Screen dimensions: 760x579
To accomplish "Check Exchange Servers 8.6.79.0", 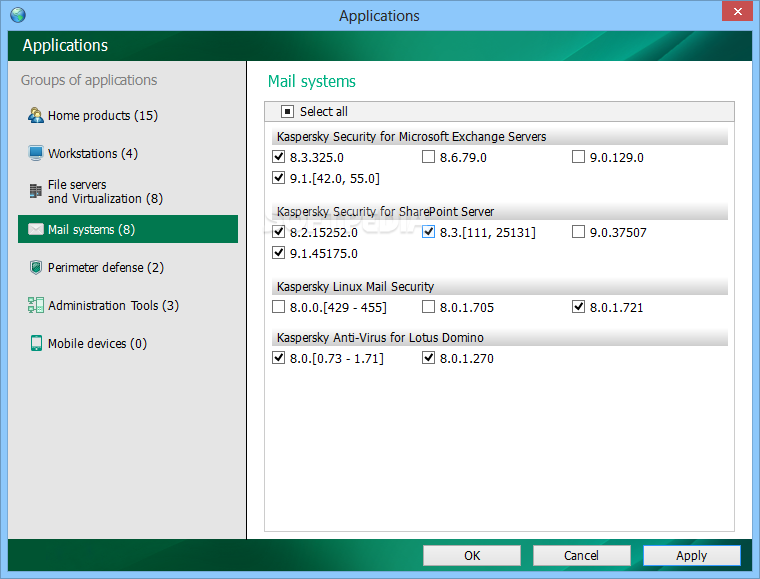I will (x=428, y=156).
